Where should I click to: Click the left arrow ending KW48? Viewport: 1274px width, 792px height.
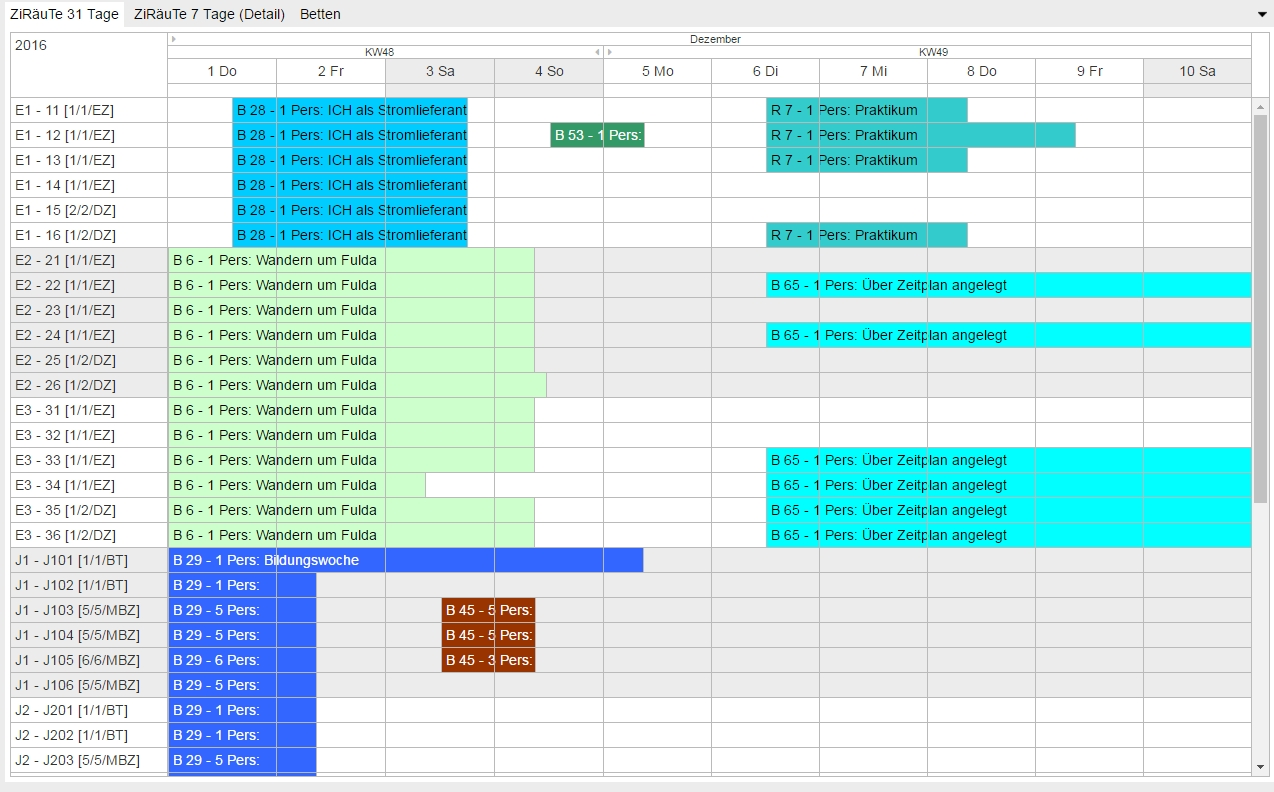click(x=597, y=52)
